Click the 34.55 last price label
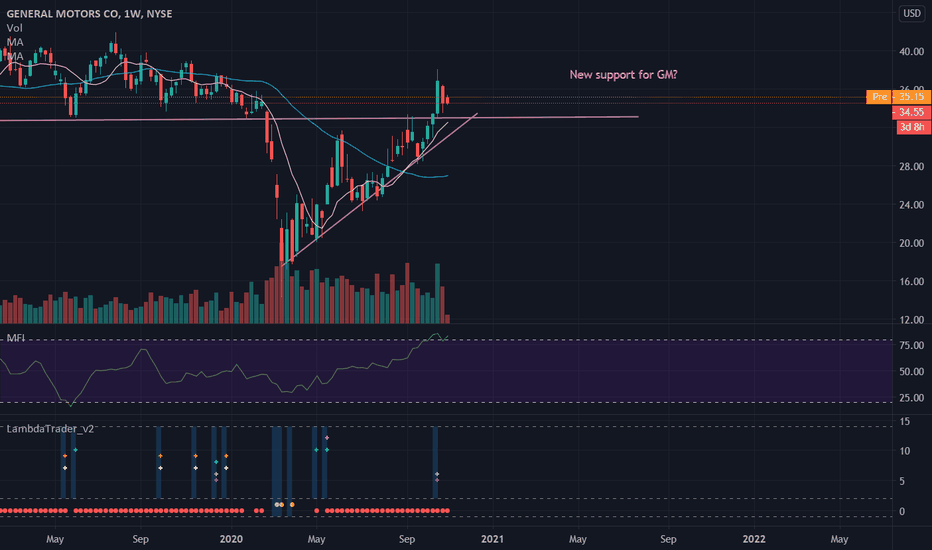 pos(911,112)
